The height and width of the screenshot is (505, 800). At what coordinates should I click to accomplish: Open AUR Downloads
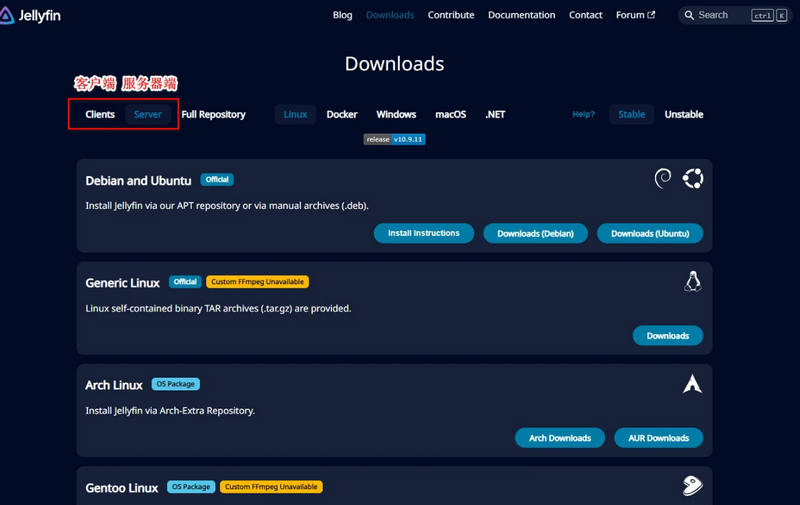(x=659, y=438)
